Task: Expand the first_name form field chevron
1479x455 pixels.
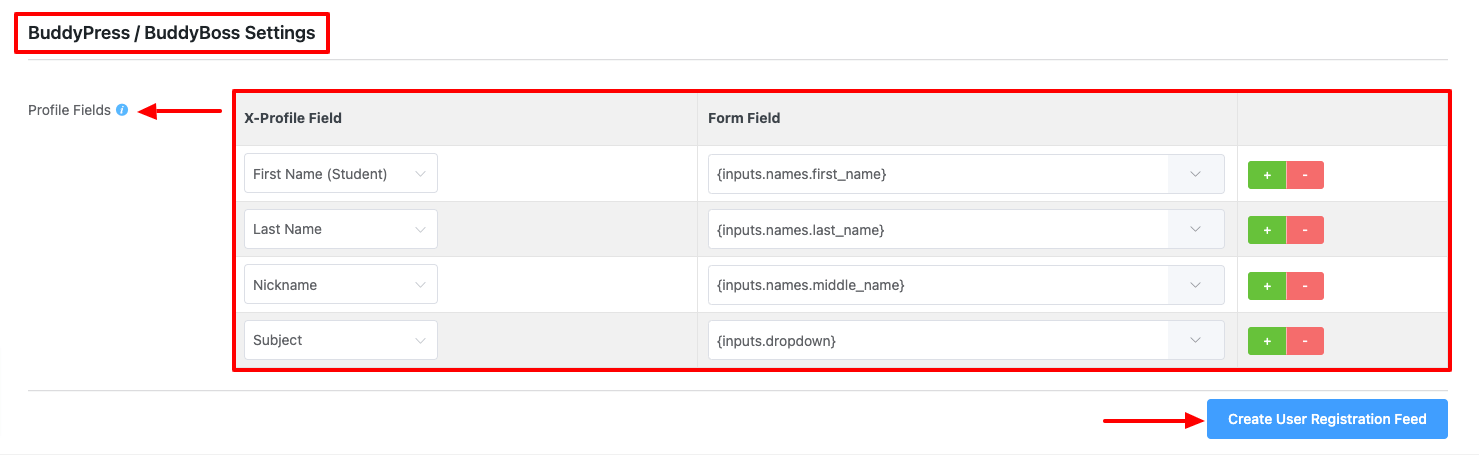Action: tap(1196, 174)
